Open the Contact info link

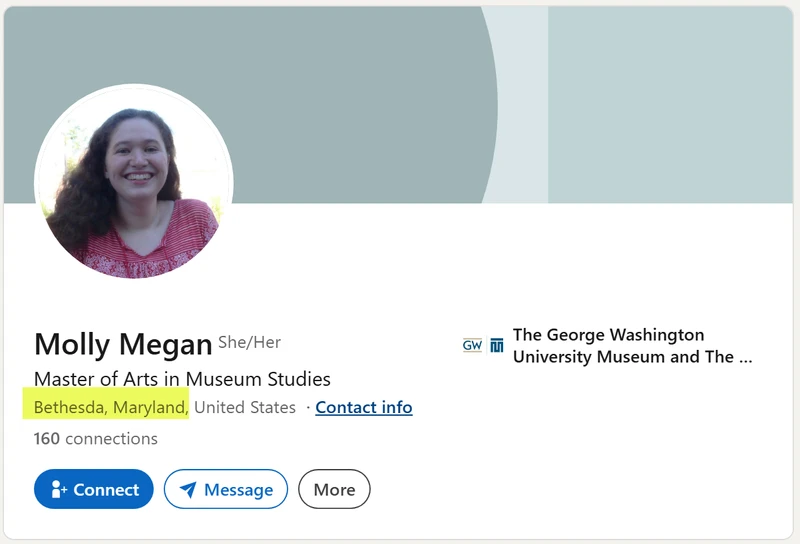[364, 407]
